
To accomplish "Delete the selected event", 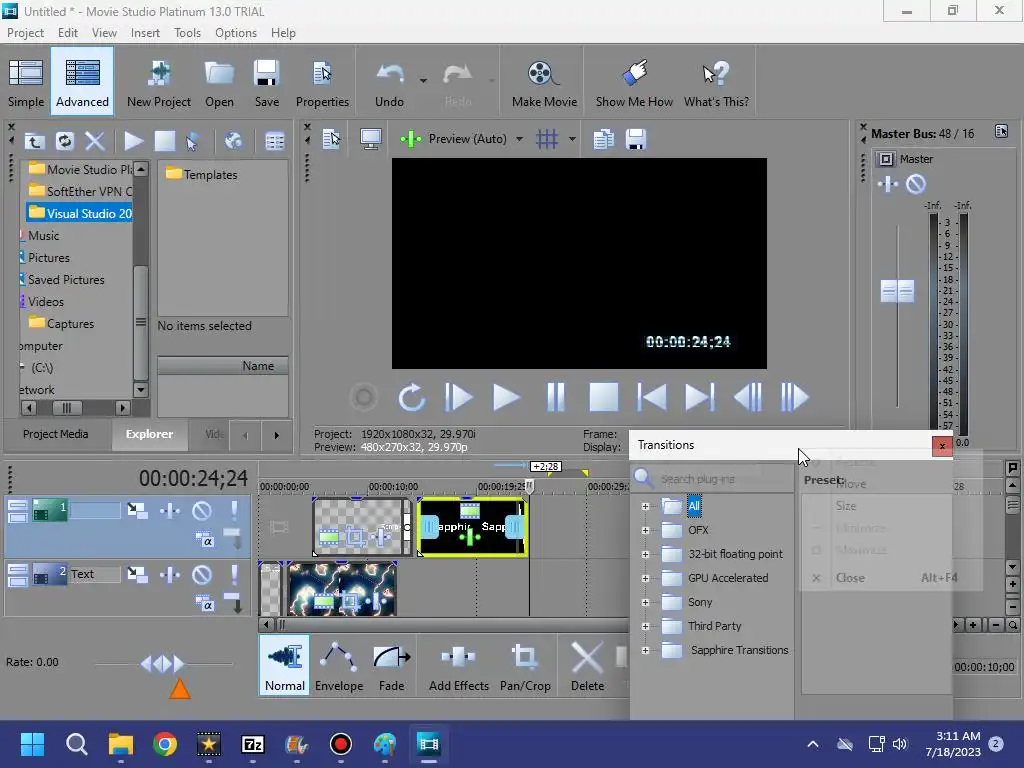I will pos(587,665).
